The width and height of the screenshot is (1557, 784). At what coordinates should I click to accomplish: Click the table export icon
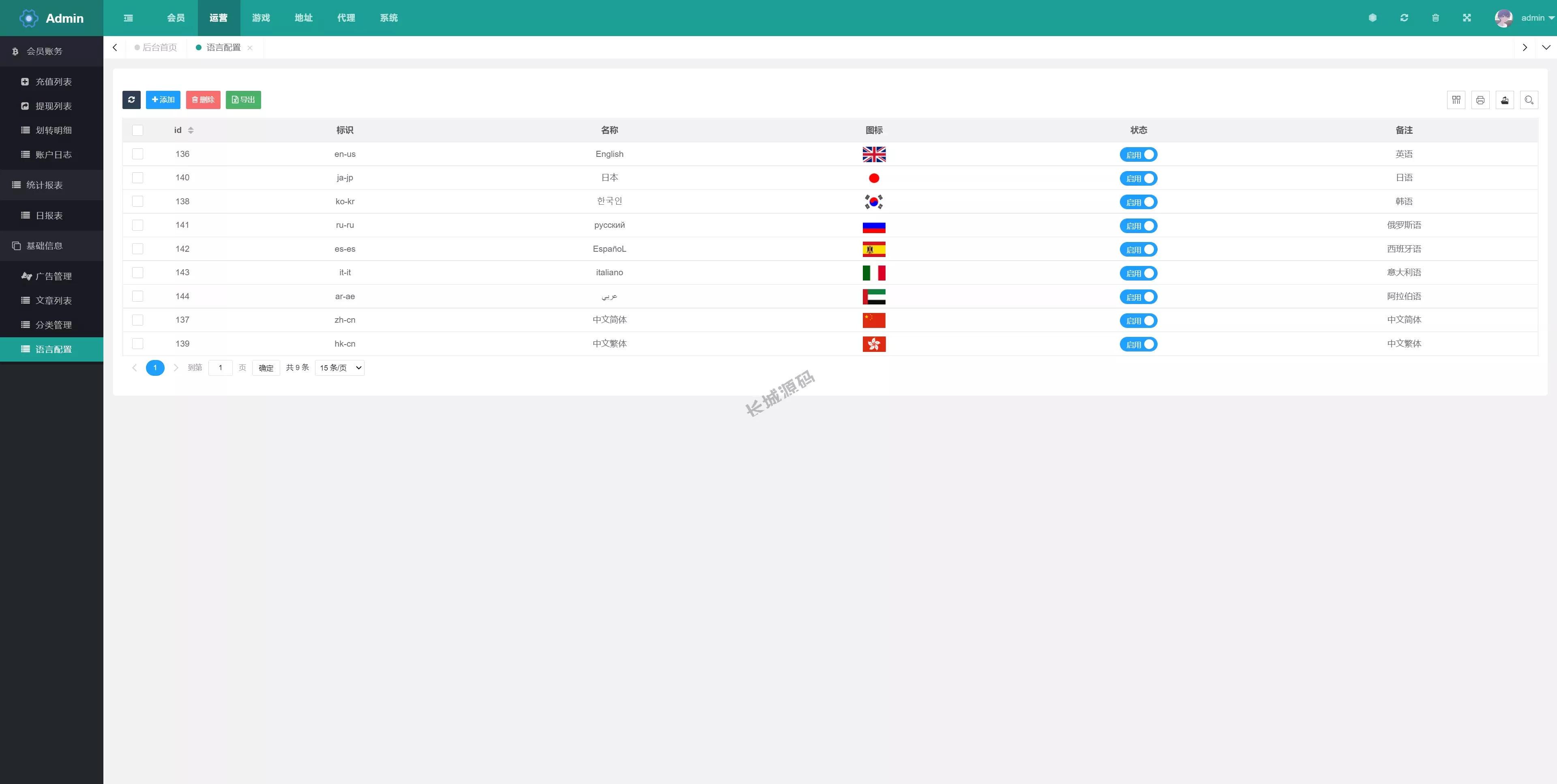point(1505,100)
